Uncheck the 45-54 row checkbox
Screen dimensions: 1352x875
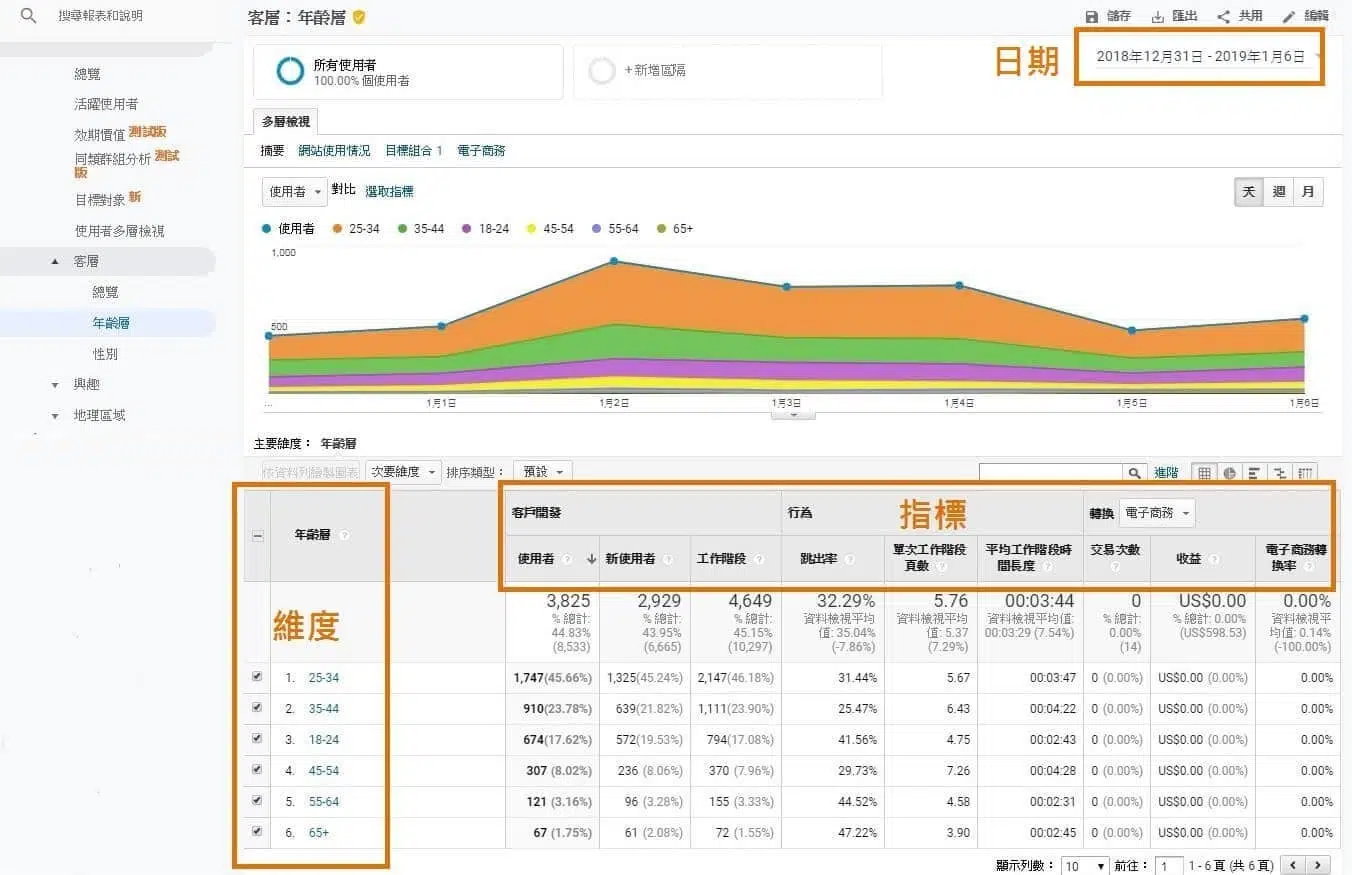point(257,770)
